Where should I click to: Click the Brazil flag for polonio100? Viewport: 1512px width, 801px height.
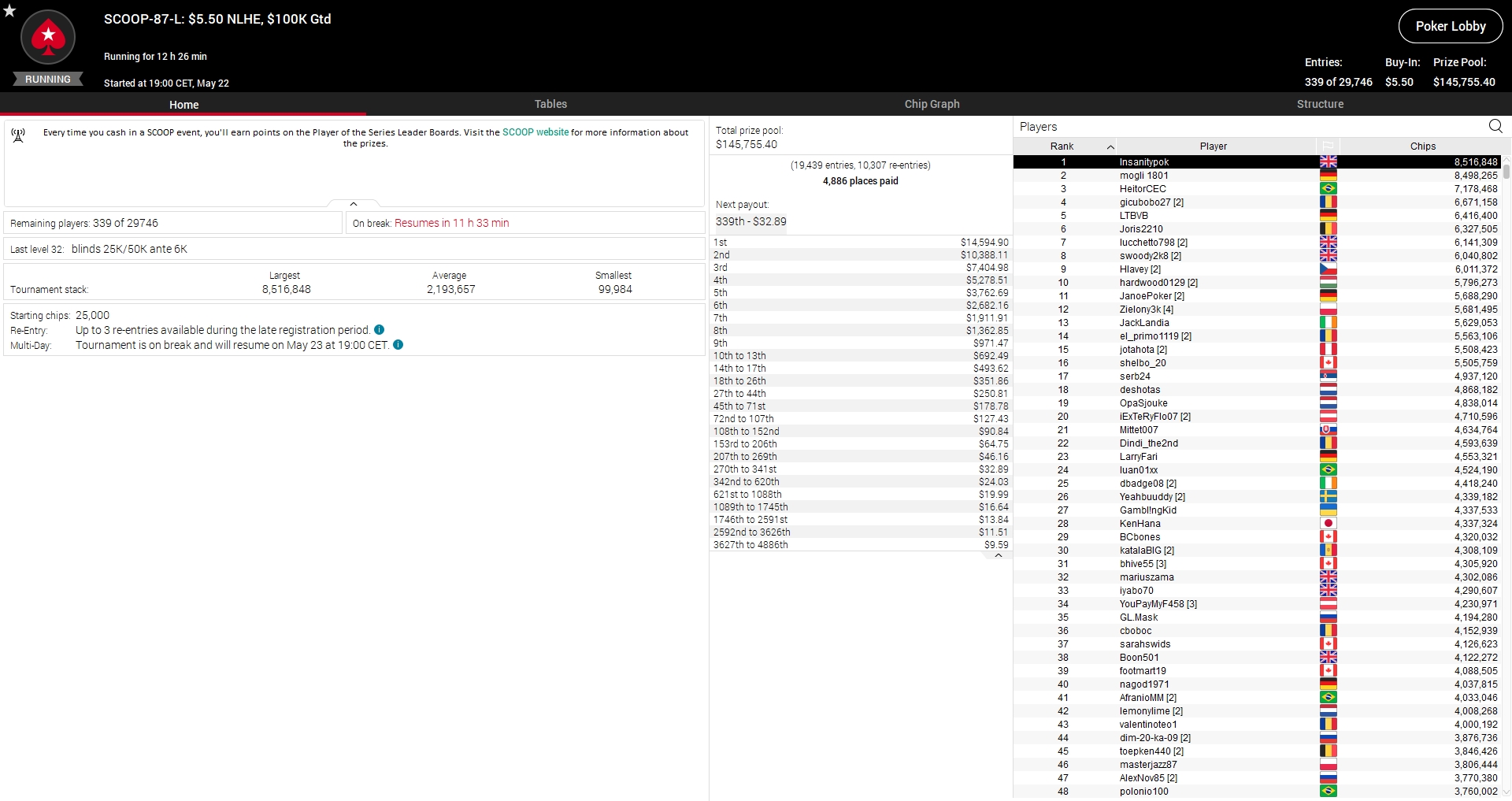1328,792
